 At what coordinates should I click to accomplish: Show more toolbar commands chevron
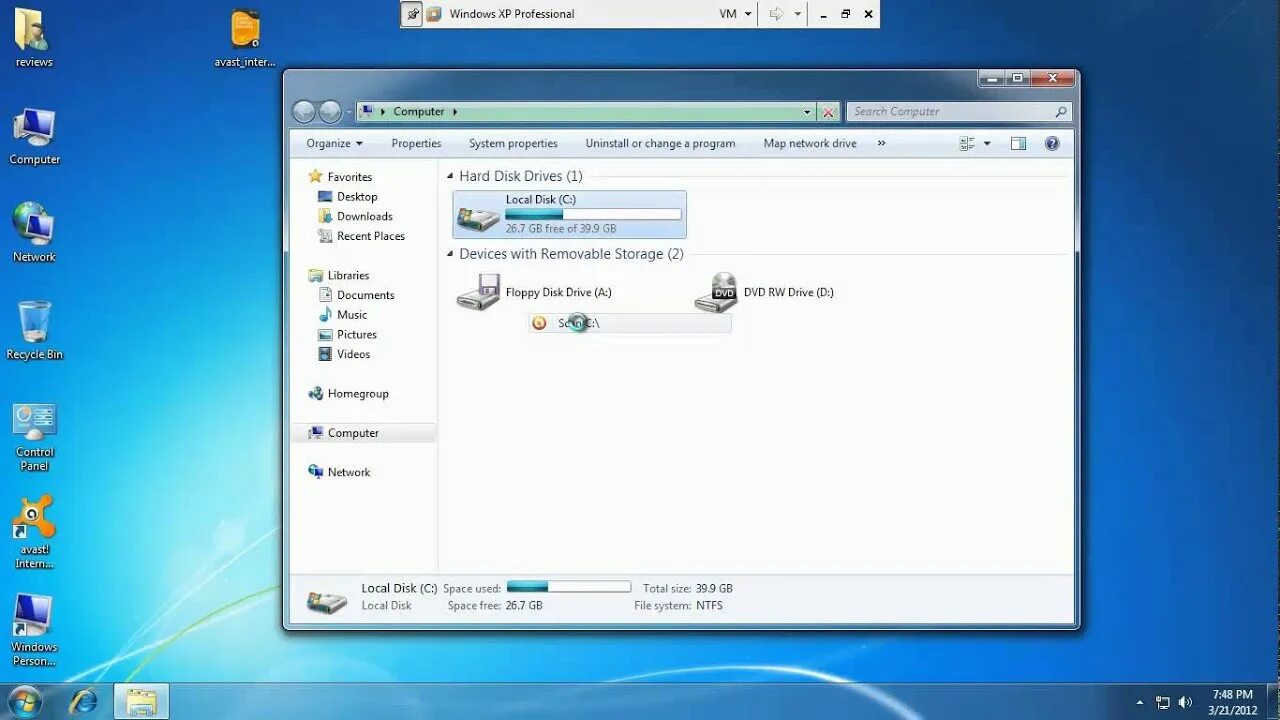pyautogui.click(x=881, y=143)
